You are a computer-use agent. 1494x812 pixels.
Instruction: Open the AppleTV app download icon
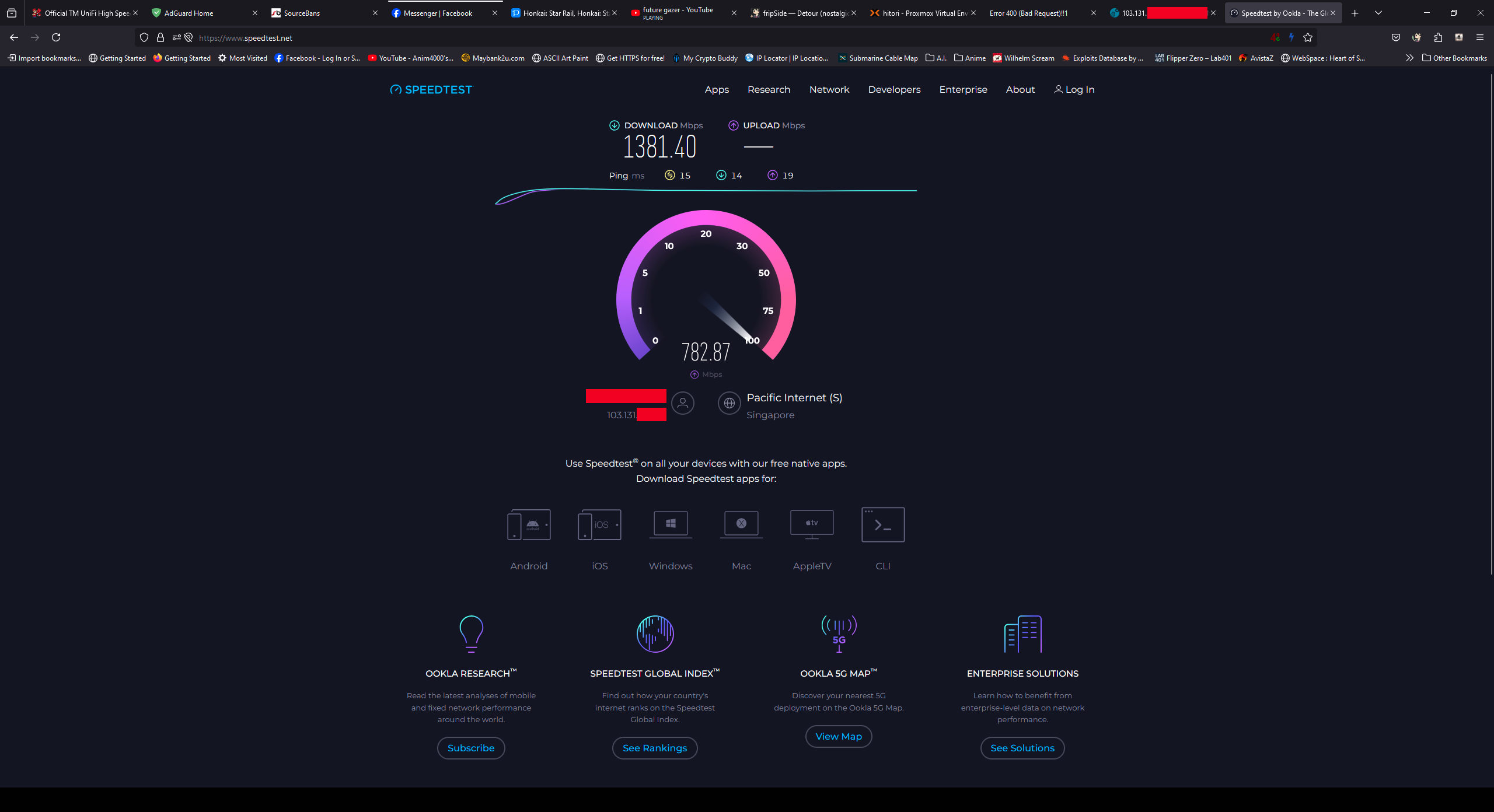click(812, 524)
